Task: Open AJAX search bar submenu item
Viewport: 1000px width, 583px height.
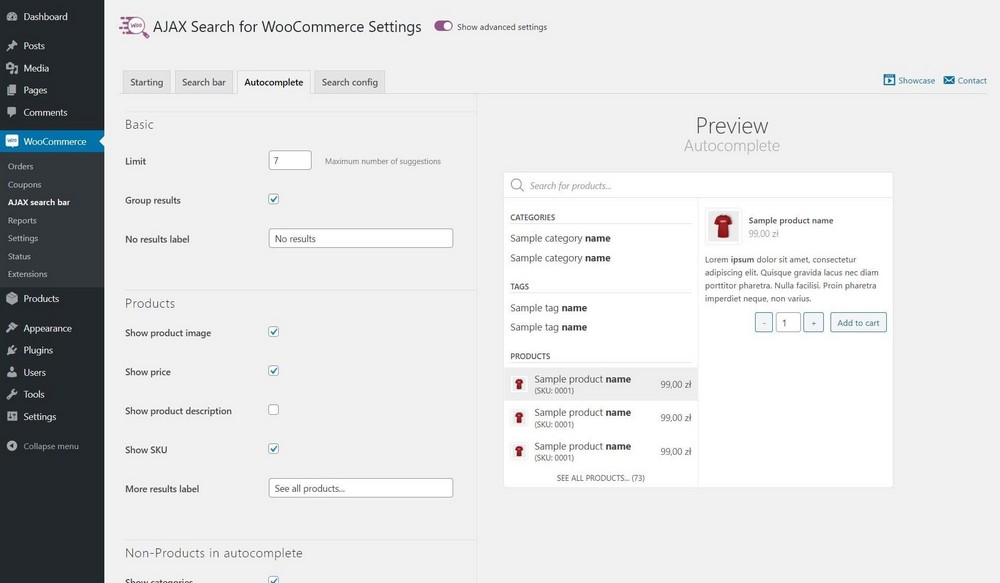Action: coord(39,202)
